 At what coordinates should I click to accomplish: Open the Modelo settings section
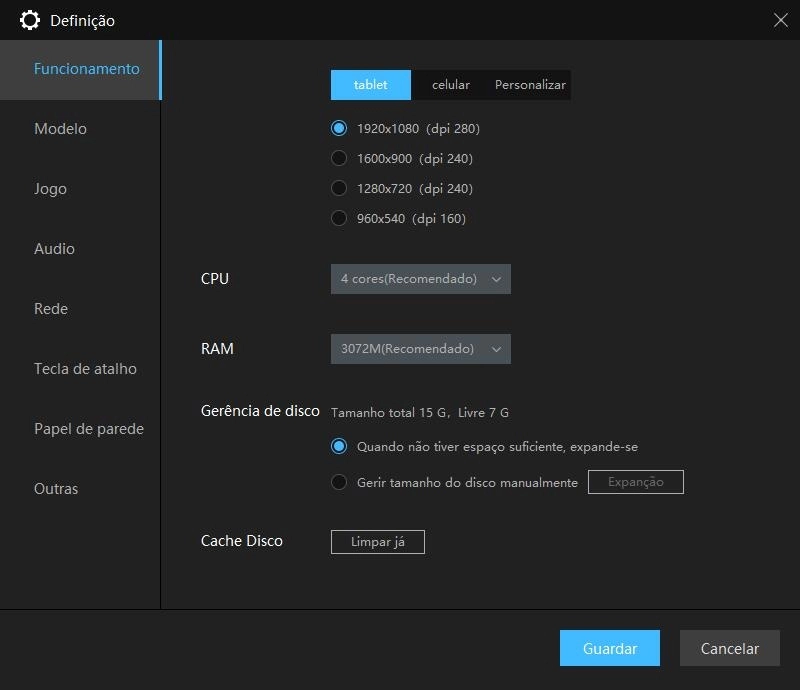tap(60, 128)
